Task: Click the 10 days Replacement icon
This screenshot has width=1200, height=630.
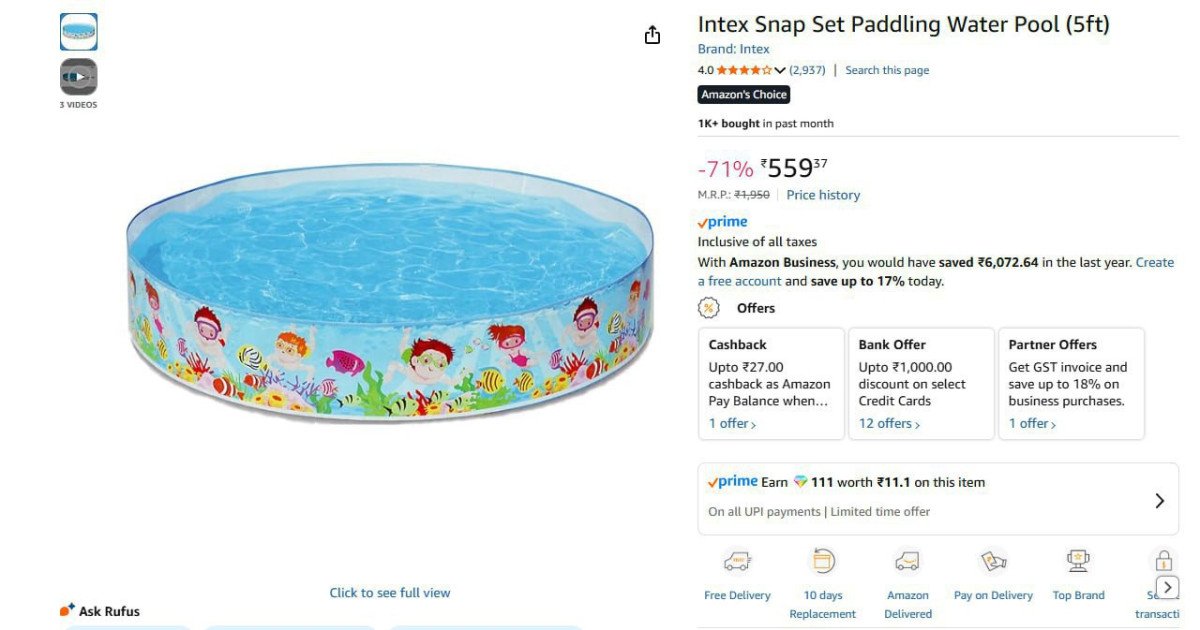Action: click(823, 560)
